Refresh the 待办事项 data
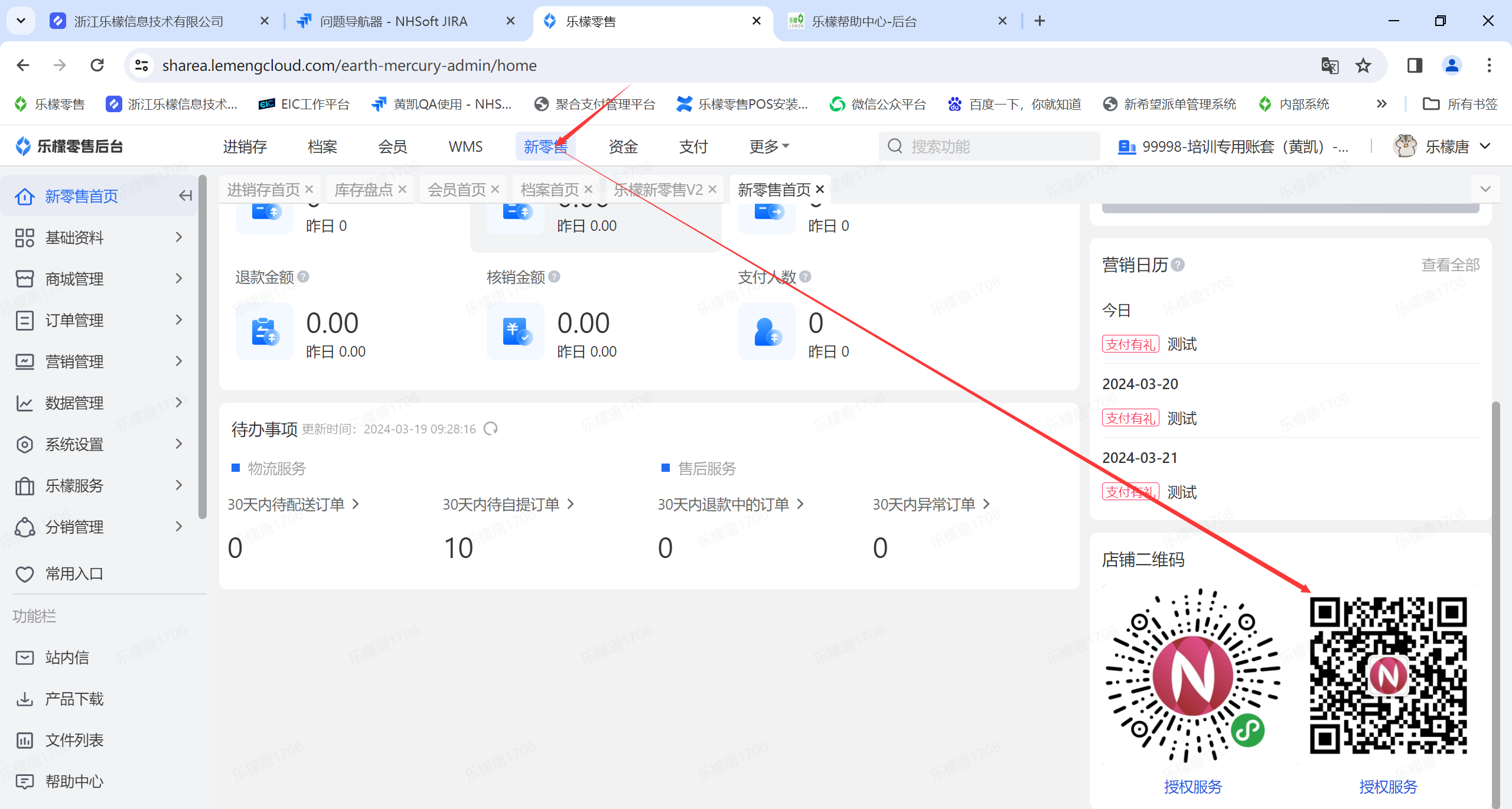This screenshot has height=809, width=1512. [x=490, y=429]
